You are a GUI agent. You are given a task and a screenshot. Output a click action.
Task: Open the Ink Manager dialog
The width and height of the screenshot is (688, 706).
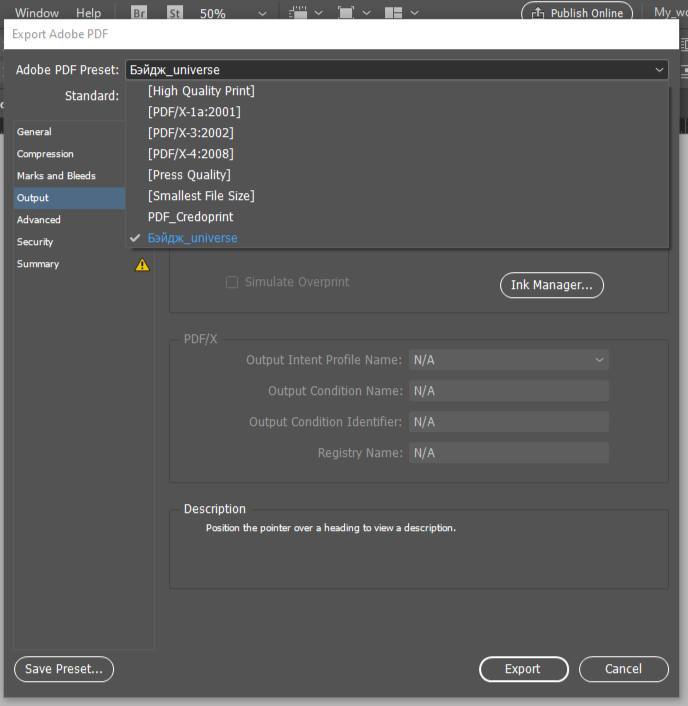click(551, 285)
